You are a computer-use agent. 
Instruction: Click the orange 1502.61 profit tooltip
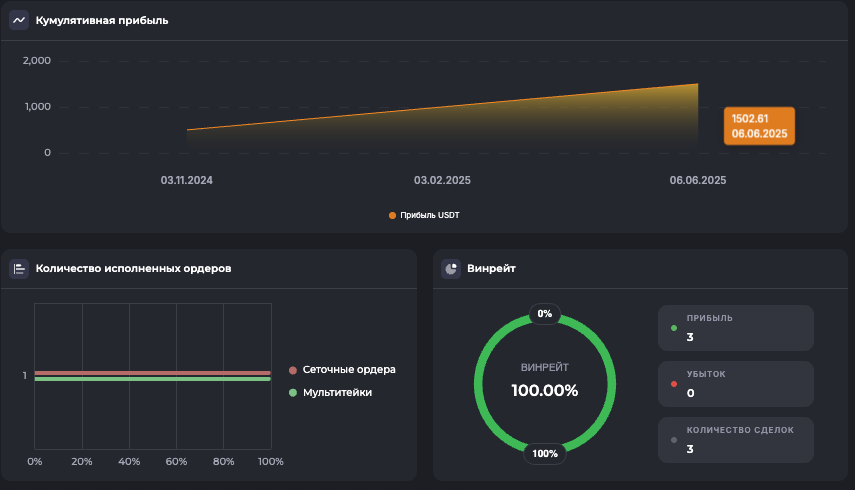click(x=759, y=126)
